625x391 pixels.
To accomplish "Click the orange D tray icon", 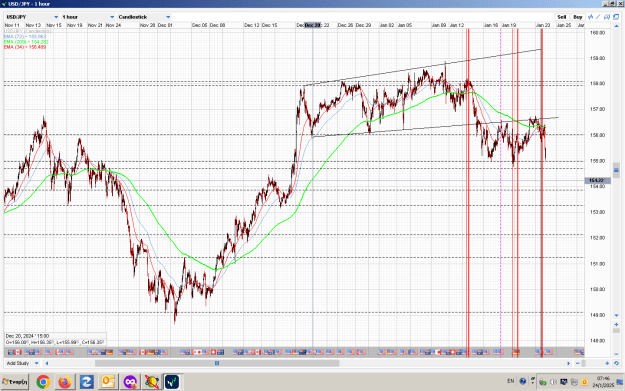I will 585,382.
